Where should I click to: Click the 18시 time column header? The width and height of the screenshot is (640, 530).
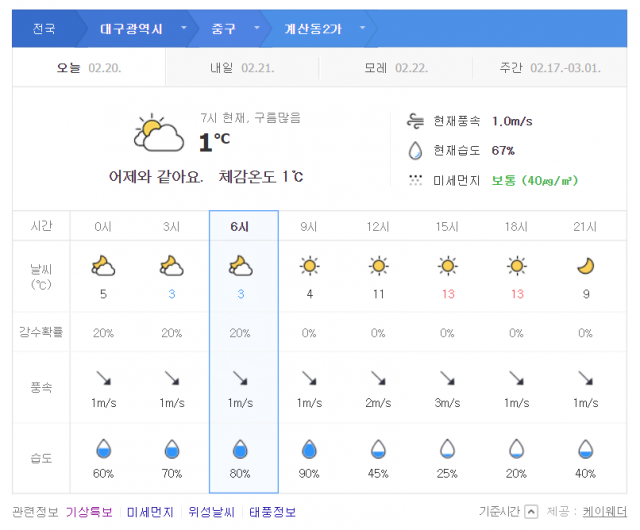[516, 226]
